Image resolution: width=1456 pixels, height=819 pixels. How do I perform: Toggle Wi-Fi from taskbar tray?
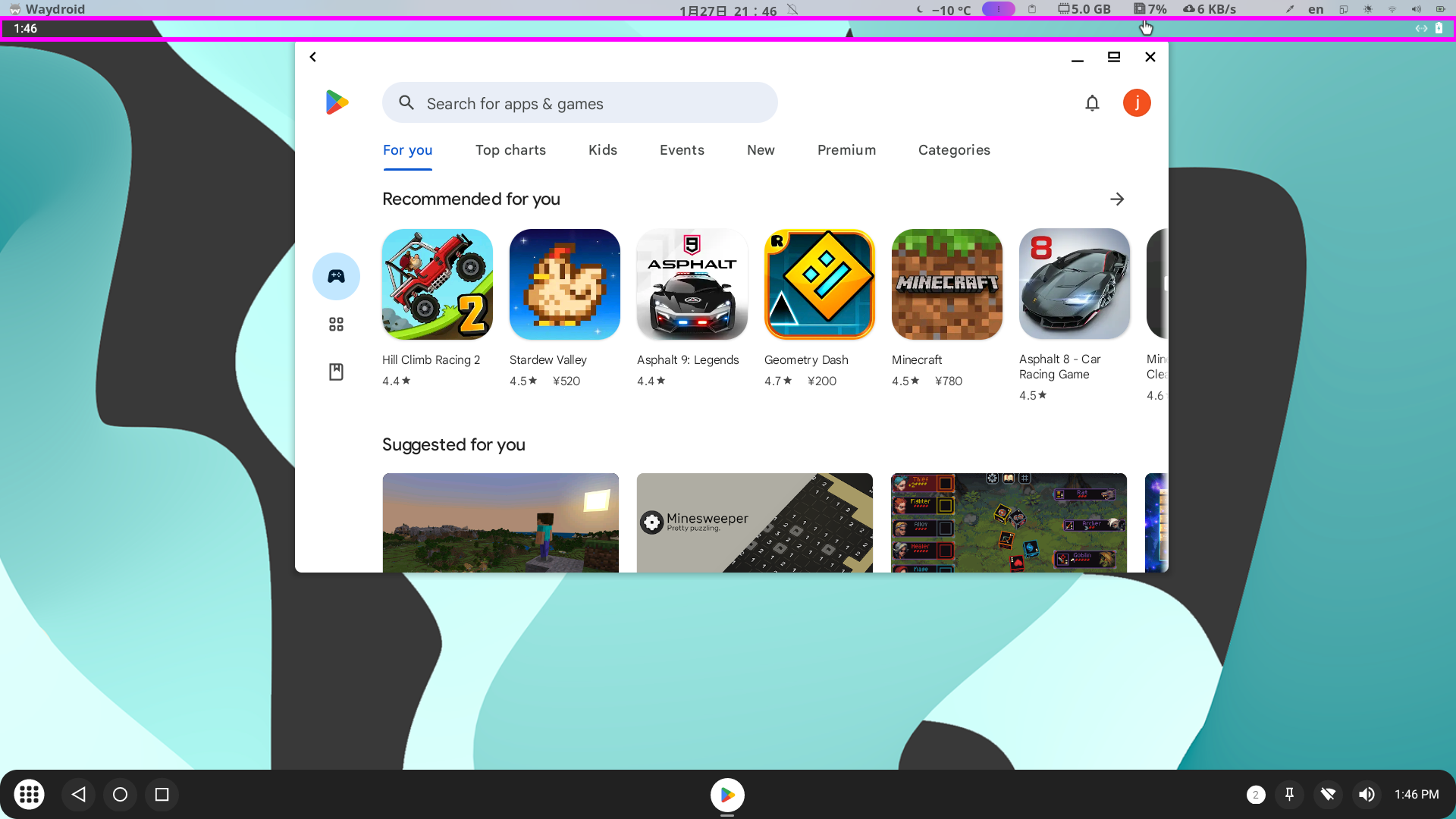click(1328, 794)
